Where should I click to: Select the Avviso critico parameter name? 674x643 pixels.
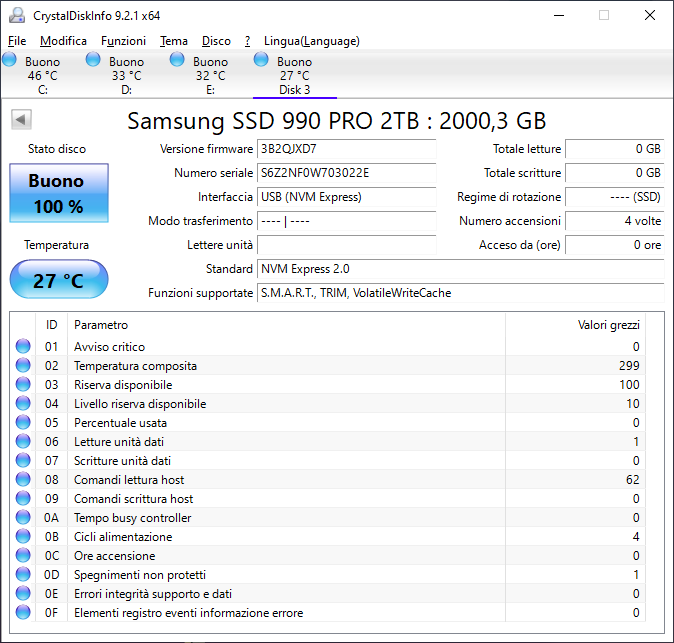[110, 347]
